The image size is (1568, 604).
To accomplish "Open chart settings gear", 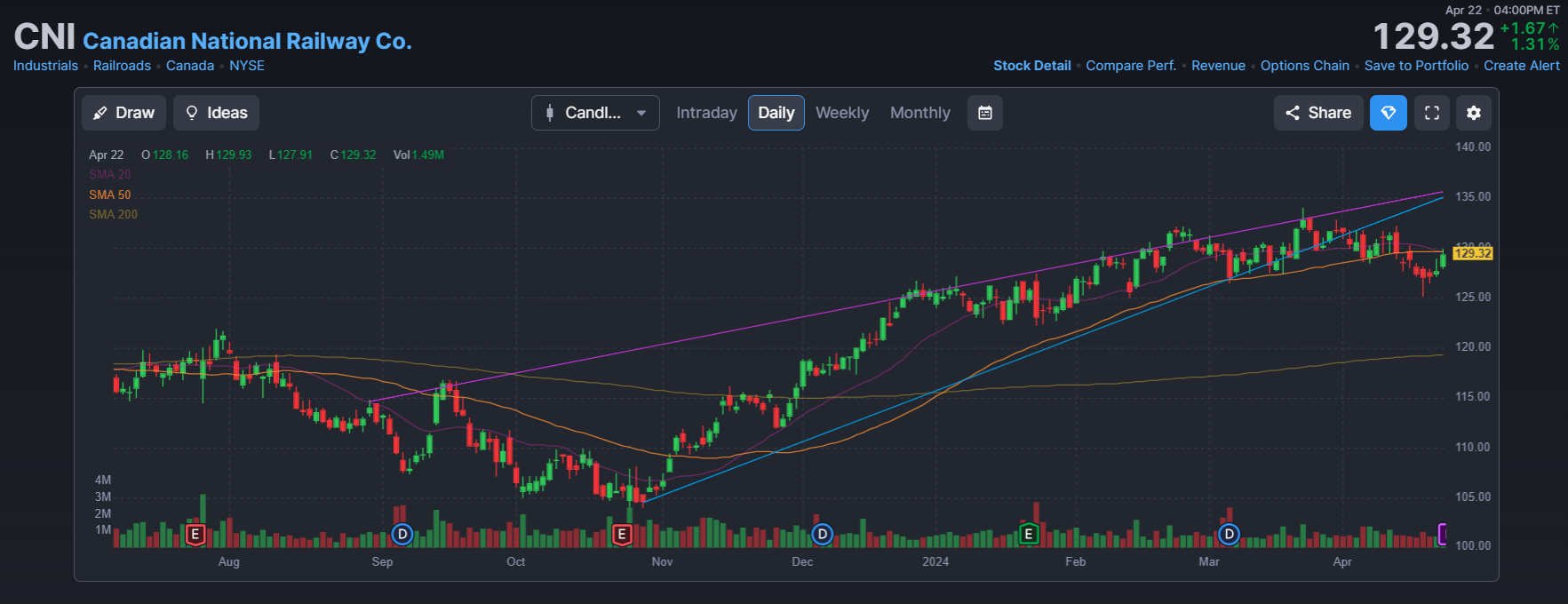I will point(1474,113).
